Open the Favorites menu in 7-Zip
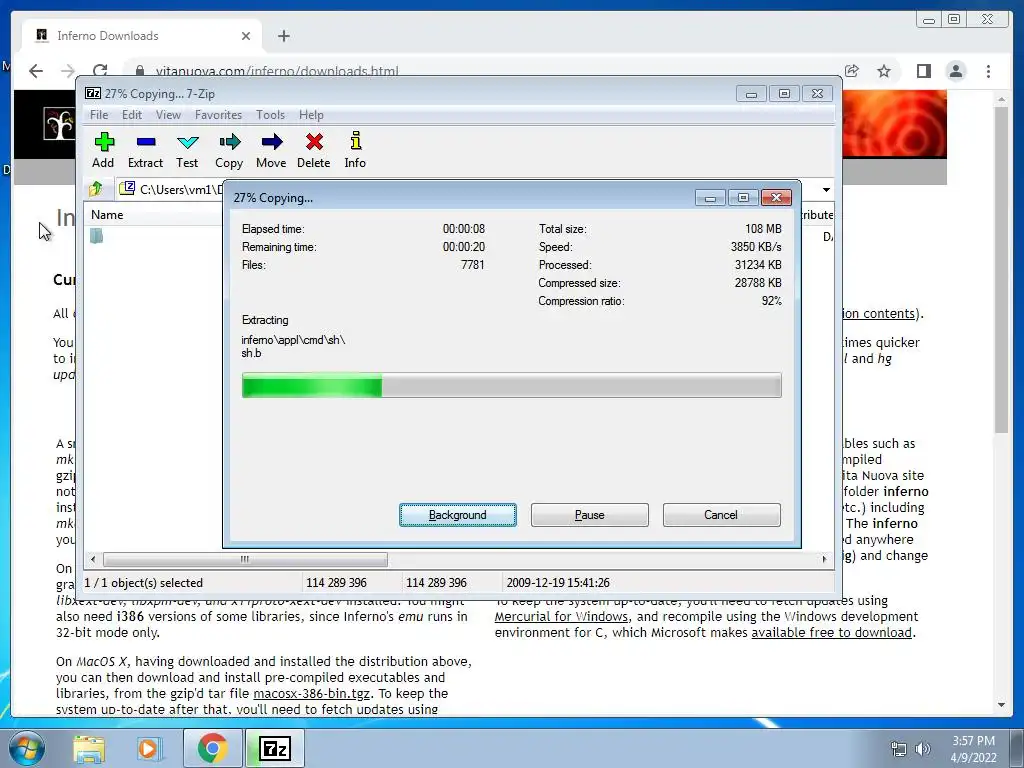 pyautogui.click(x=218, y=115)
